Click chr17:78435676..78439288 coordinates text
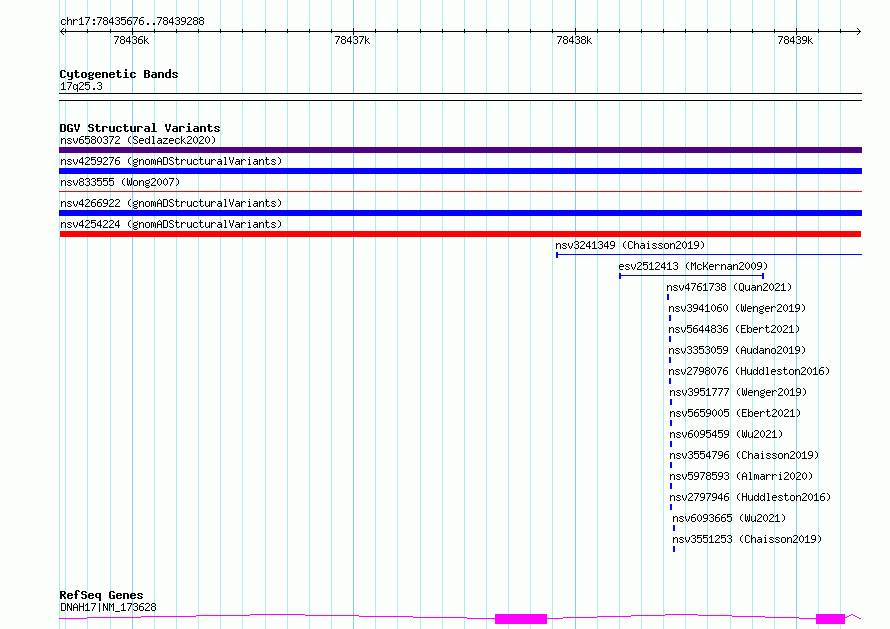The image size is (890, 629). tap(132, 22)
